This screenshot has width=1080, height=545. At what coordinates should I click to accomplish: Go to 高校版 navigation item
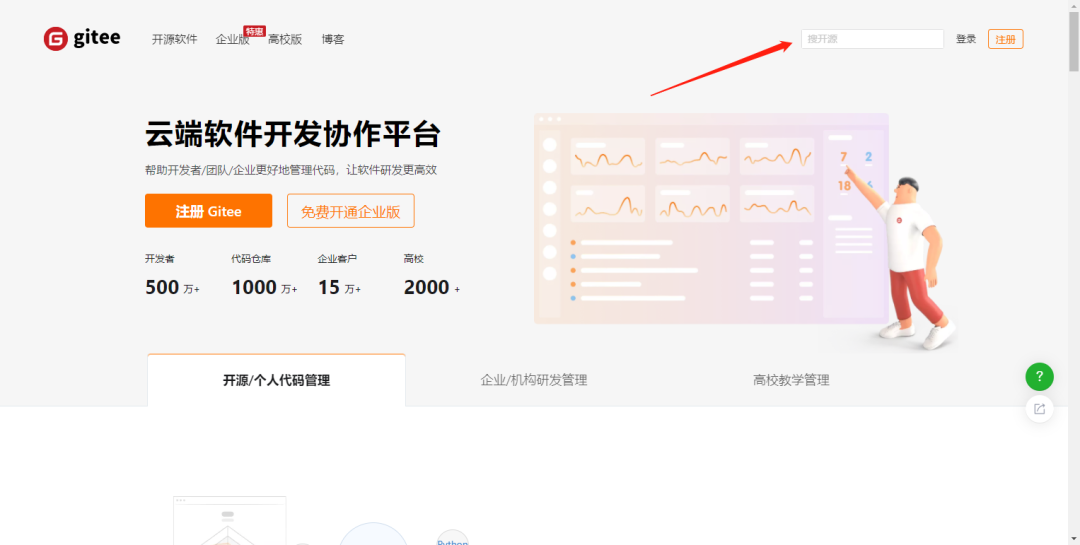coord(285,39)
